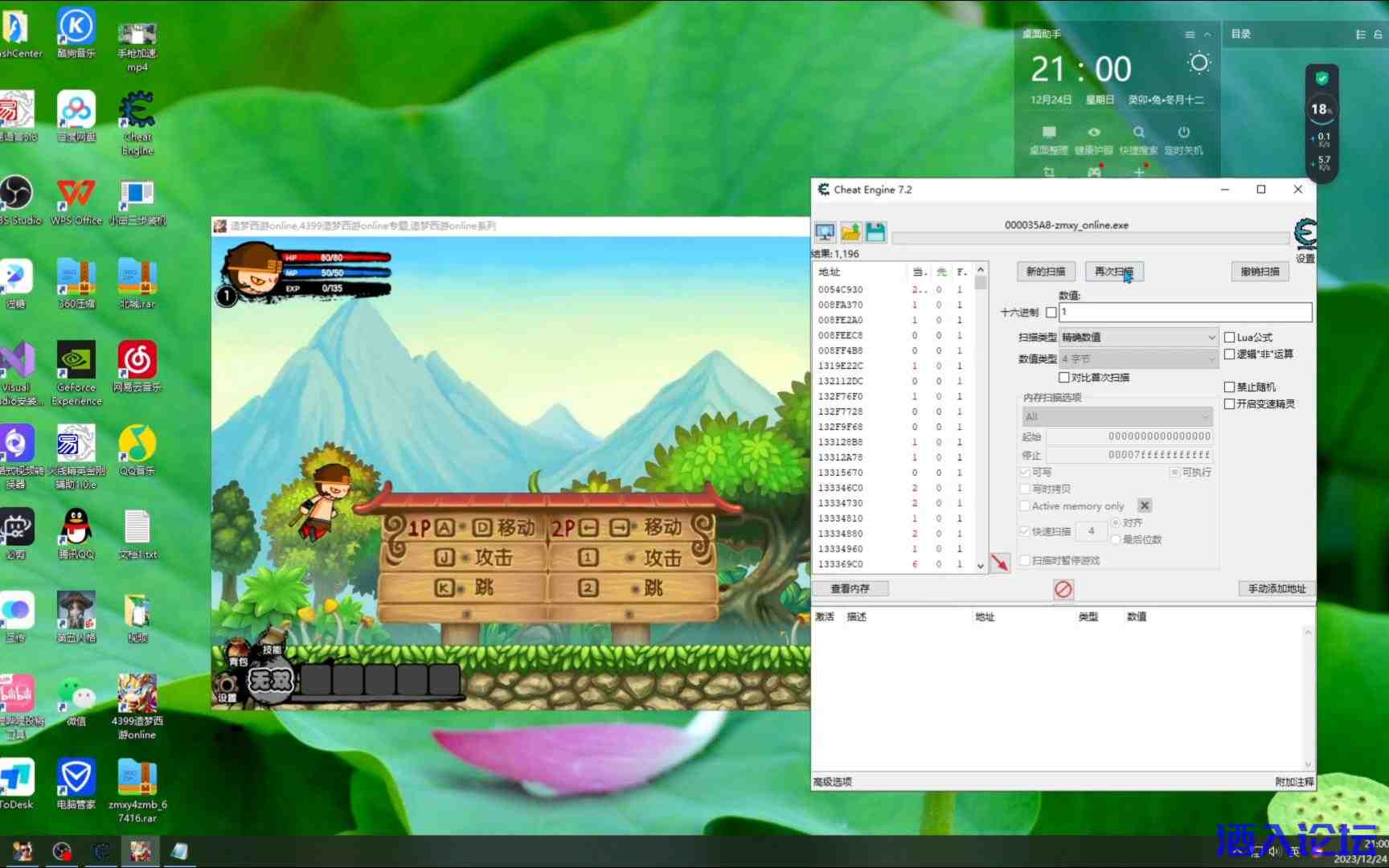The width and height of the screenshot is (1389, 868).
Task: Click the 新的扫描 button
Action: pyautogui.click(x=1045, y=272)
